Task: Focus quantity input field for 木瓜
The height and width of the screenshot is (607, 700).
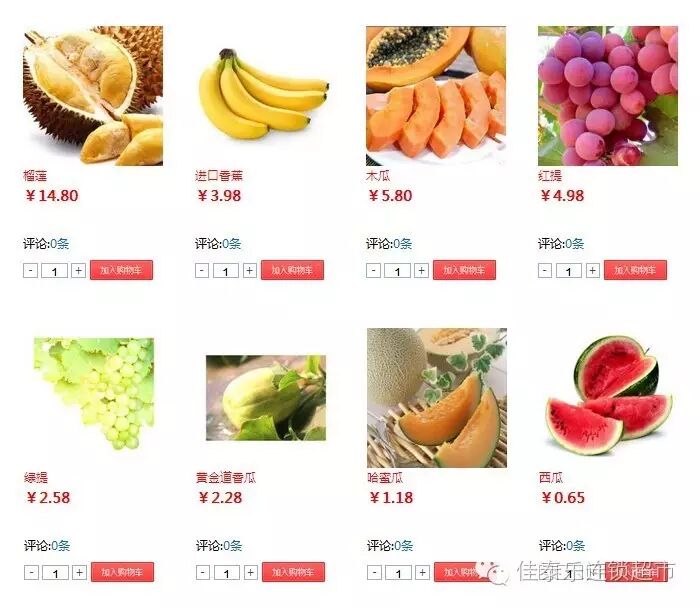Action: tap(397, 271)
